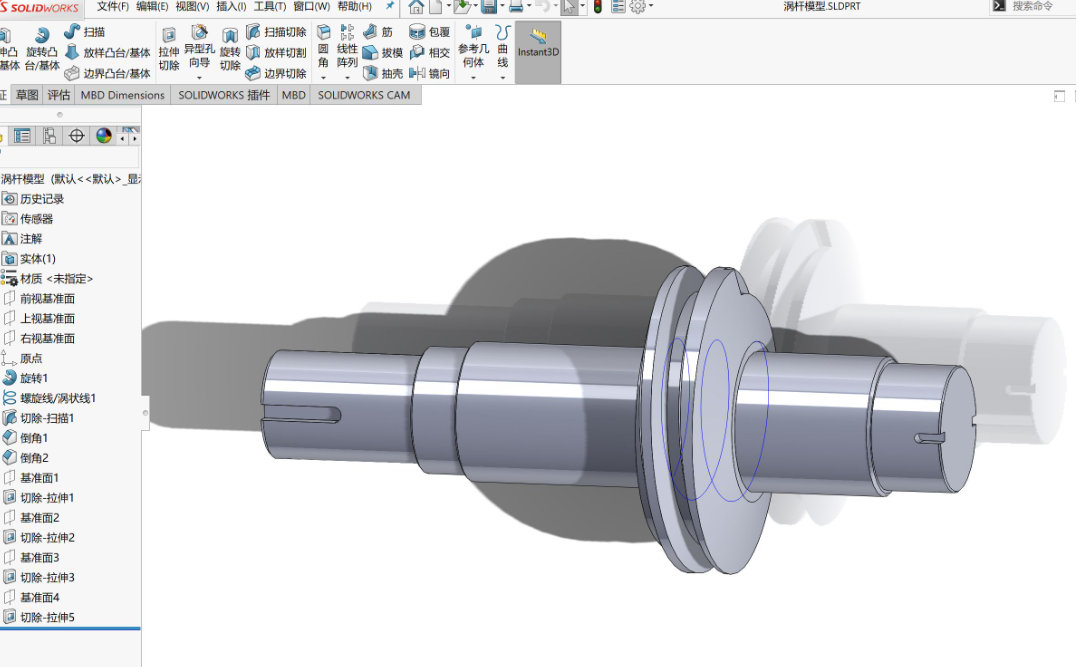Expand the Reference Geometry dropdown arrow
1079x667 pixels.
click(x=473, y=78)
